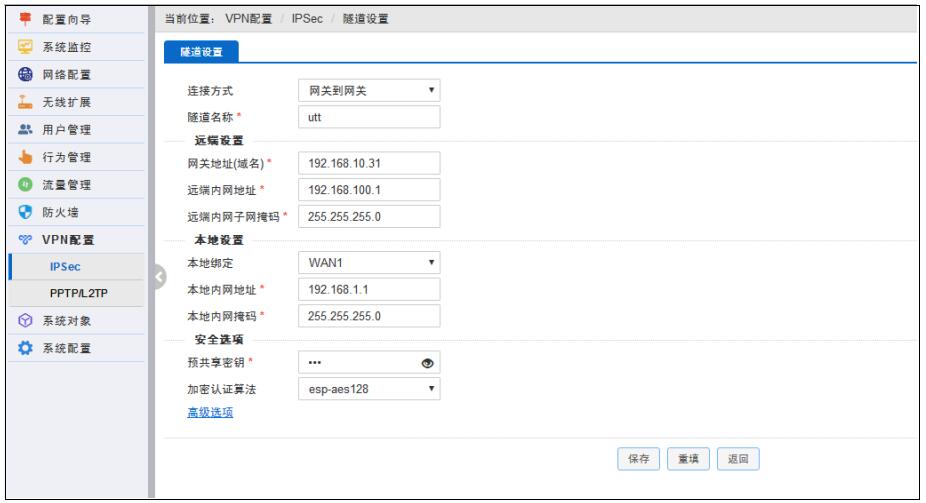Image resolution: width=926 pixels, height=503 pixels.
Task: Select the 隧道设置 tab
Action: coord(201,52)
